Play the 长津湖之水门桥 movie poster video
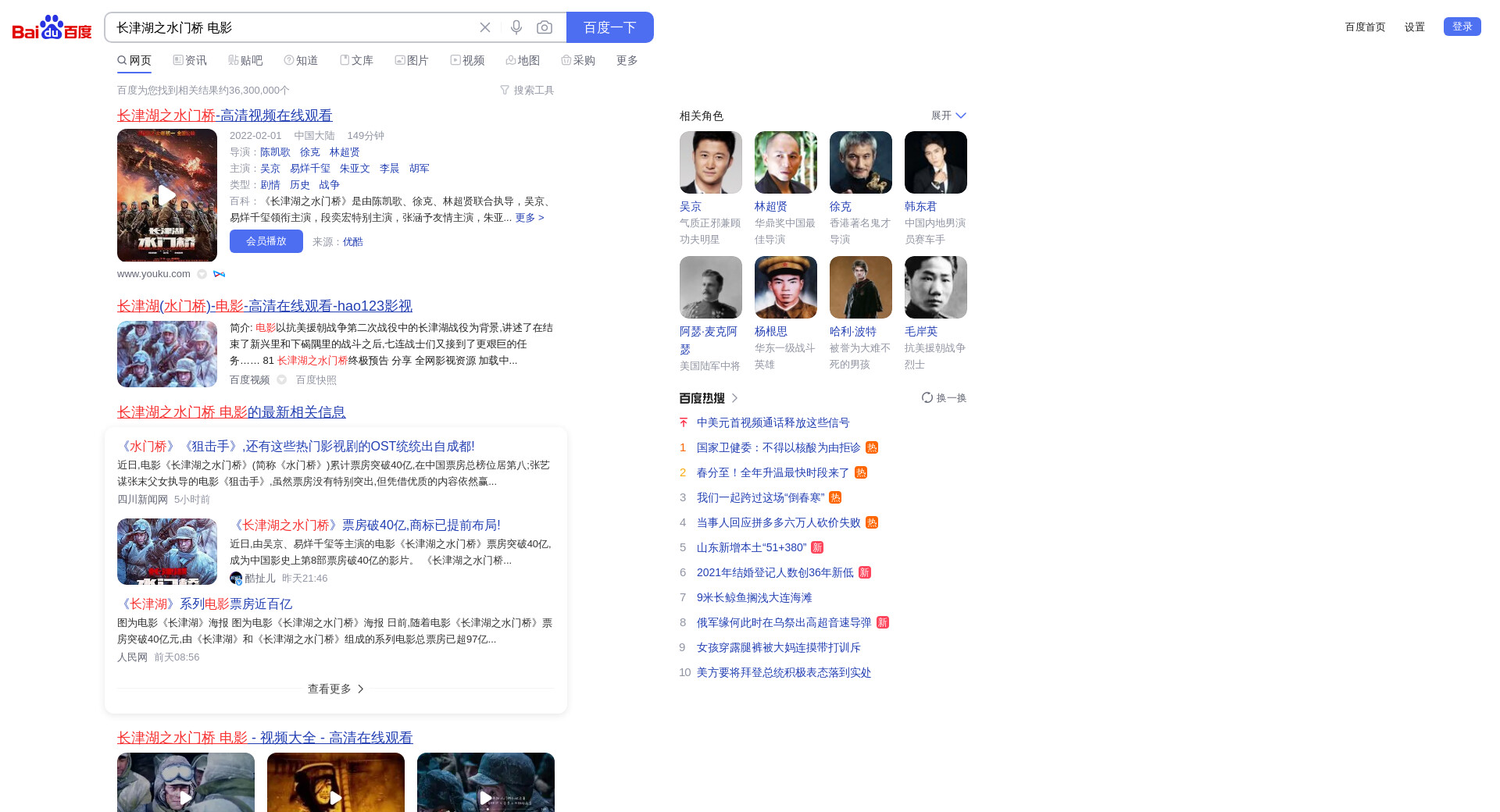1500x812 pixels. point(167,195)
